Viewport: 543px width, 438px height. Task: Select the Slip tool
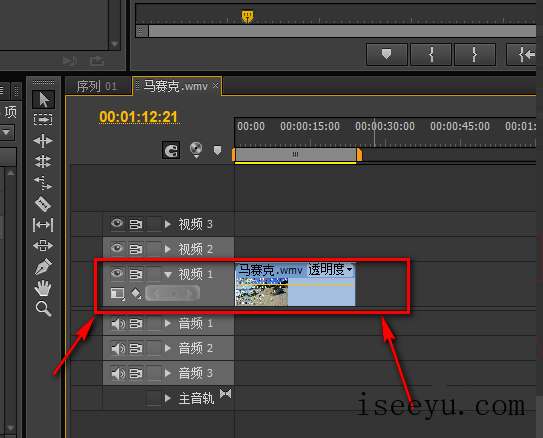click(x=43, y=225)
